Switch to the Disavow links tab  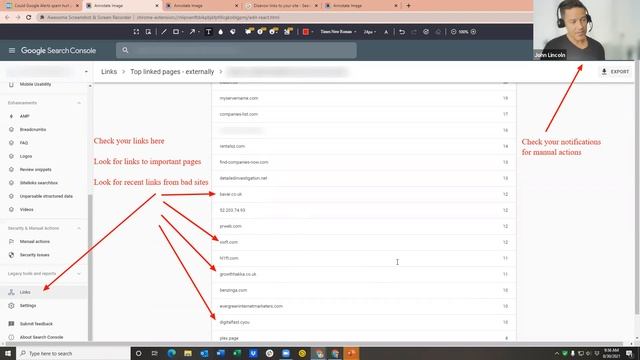click(282, 6)
